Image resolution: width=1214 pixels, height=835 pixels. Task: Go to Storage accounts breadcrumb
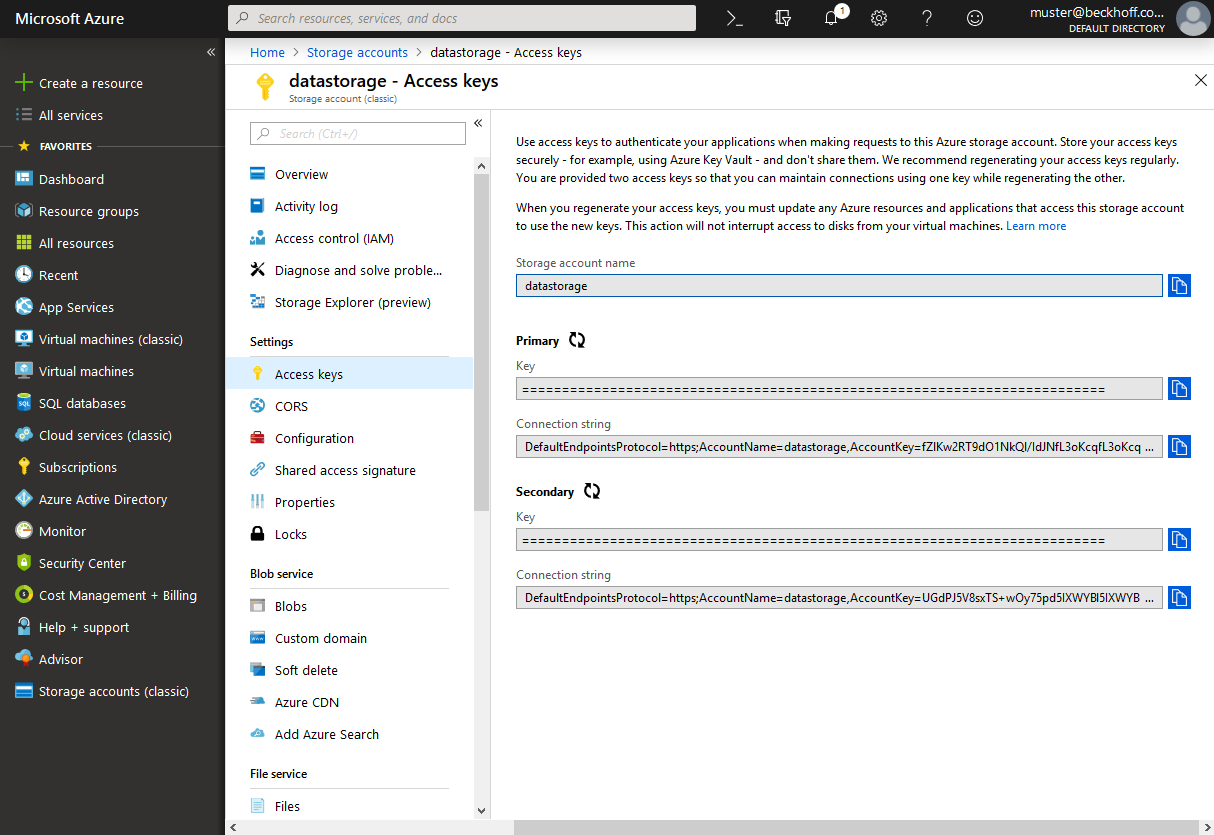[357, 52]
